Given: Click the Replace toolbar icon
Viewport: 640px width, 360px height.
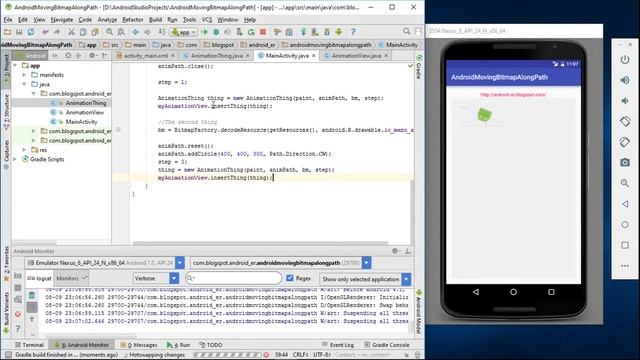Looking at the screenshot, I should point(121,32).
